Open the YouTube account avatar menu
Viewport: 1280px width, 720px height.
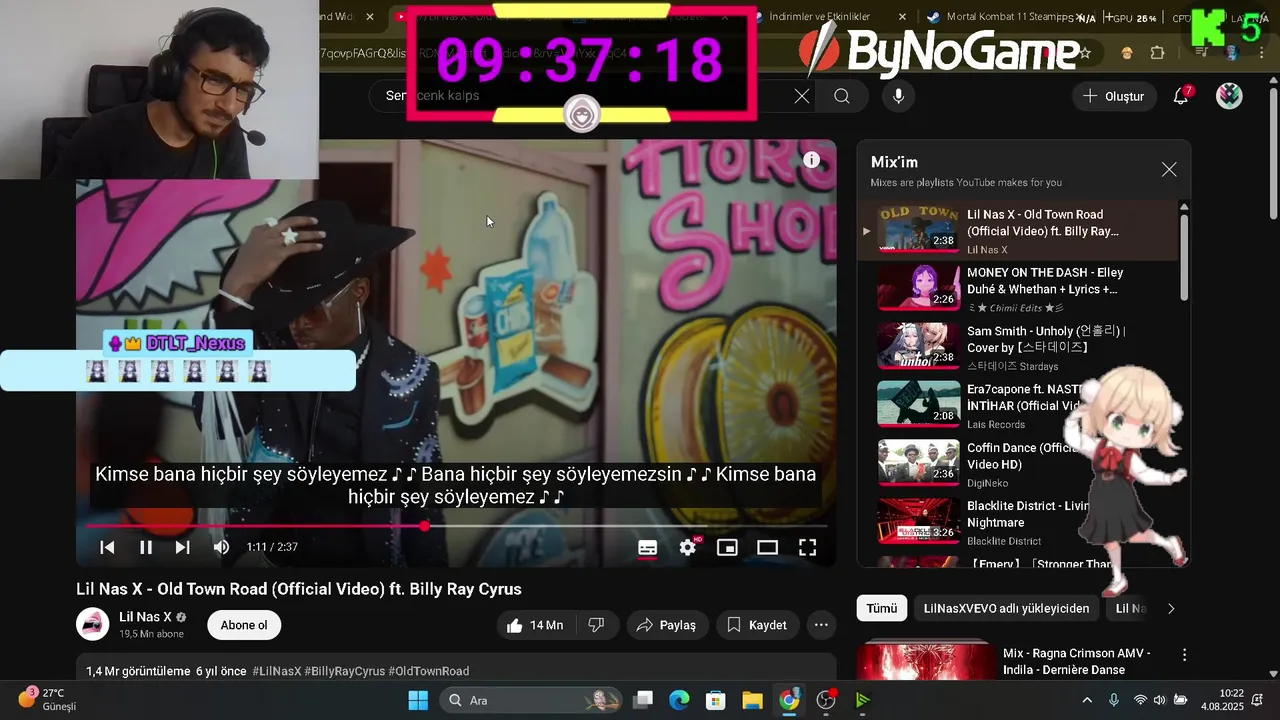pos(1229,96)
